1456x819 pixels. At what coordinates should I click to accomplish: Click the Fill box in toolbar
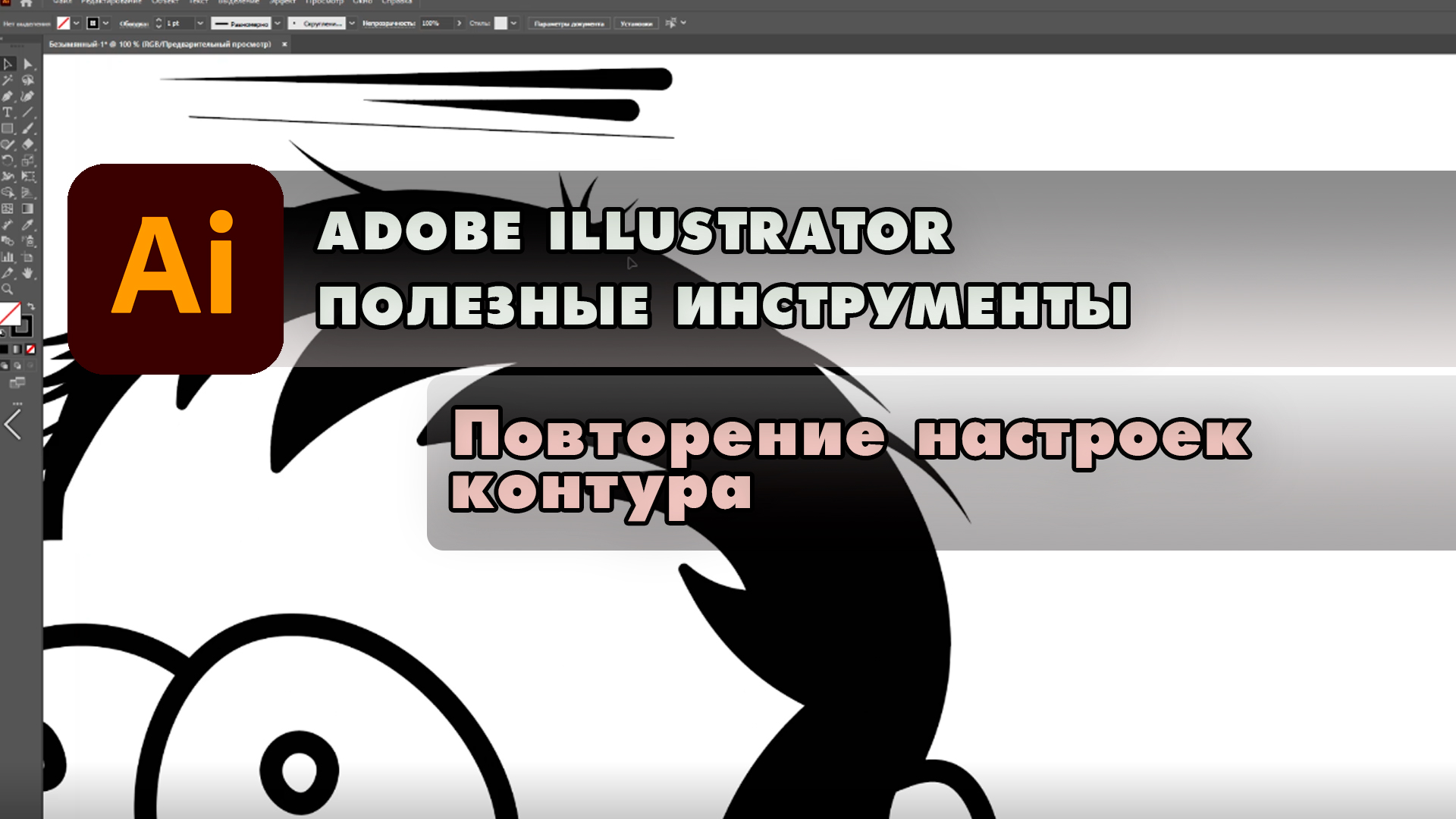pos(10,313)
